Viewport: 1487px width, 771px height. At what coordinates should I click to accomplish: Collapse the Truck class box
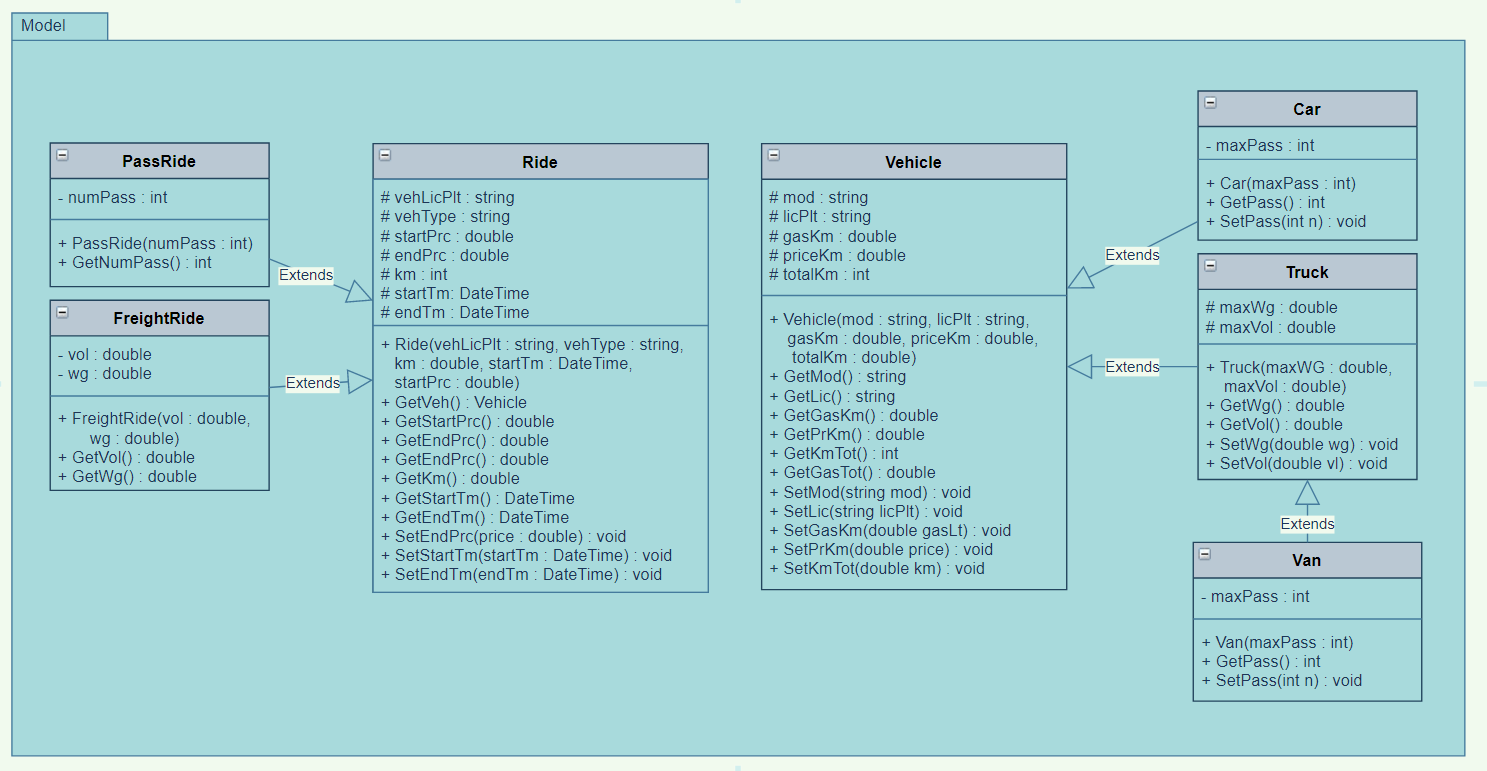click(x=1210, y=265)
